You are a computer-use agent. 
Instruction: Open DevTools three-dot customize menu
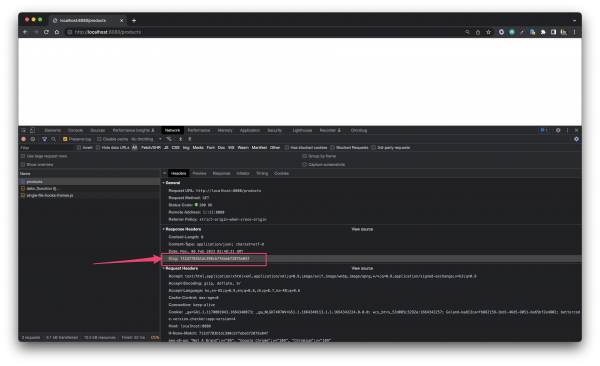(x=567, y=130)
